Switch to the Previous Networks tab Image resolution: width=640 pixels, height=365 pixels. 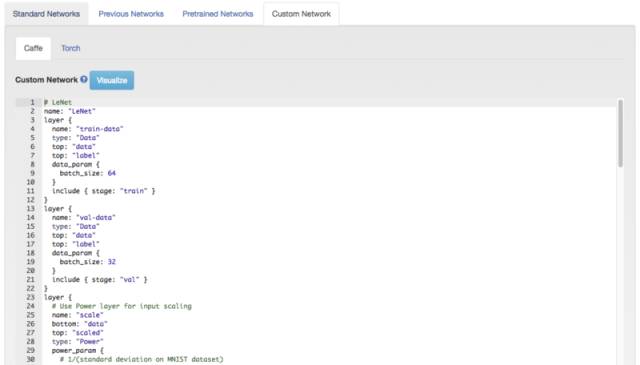(131, 14)
